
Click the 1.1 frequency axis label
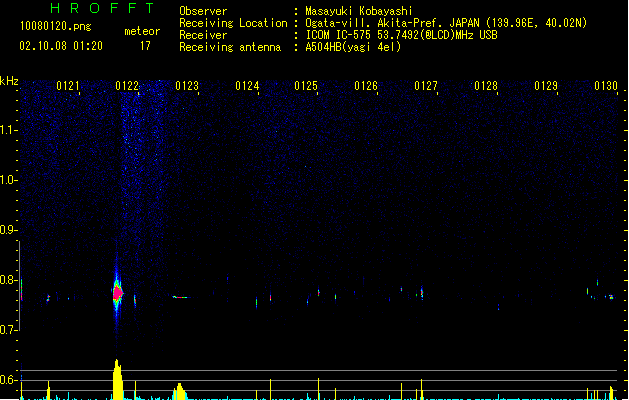(x=8, y=130)
